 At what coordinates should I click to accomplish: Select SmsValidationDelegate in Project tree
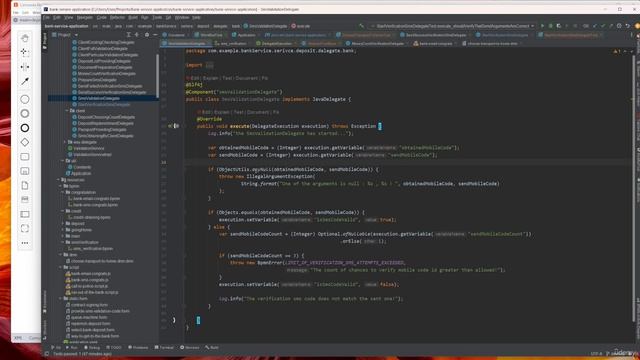tap(99, 98)
